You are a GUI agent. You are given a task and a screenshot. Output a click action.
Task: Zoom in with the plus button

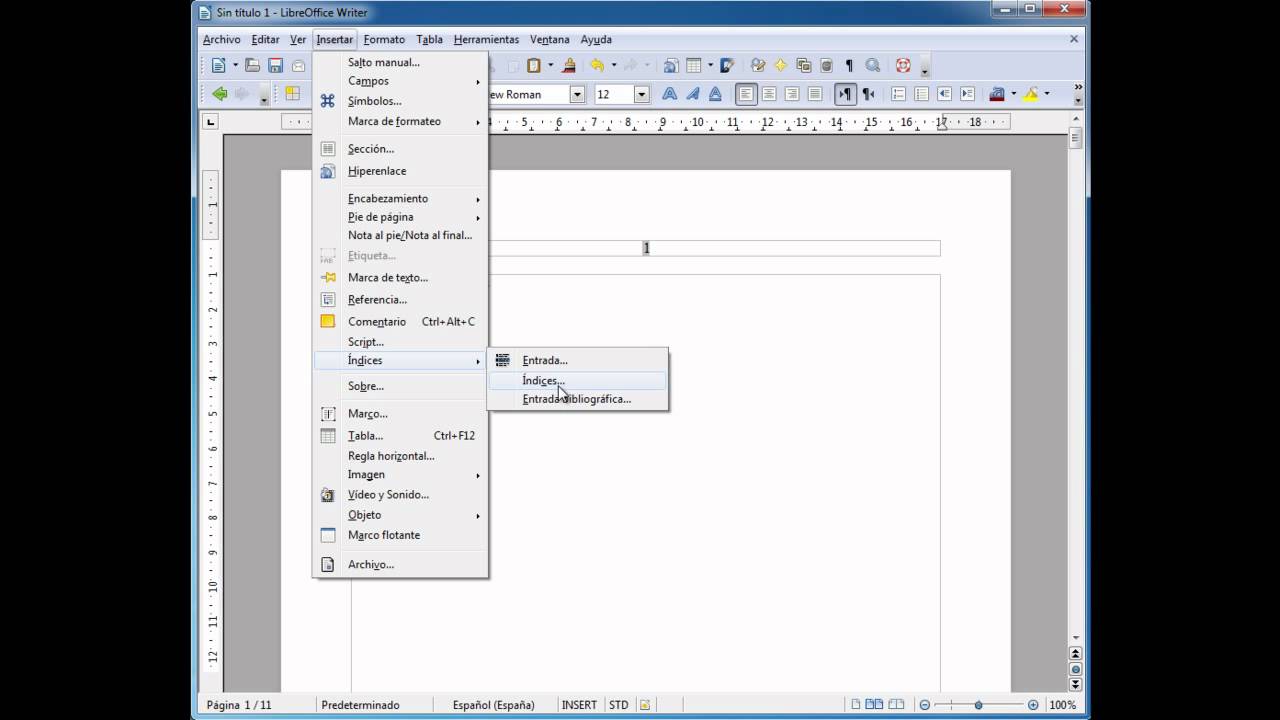1033,705
